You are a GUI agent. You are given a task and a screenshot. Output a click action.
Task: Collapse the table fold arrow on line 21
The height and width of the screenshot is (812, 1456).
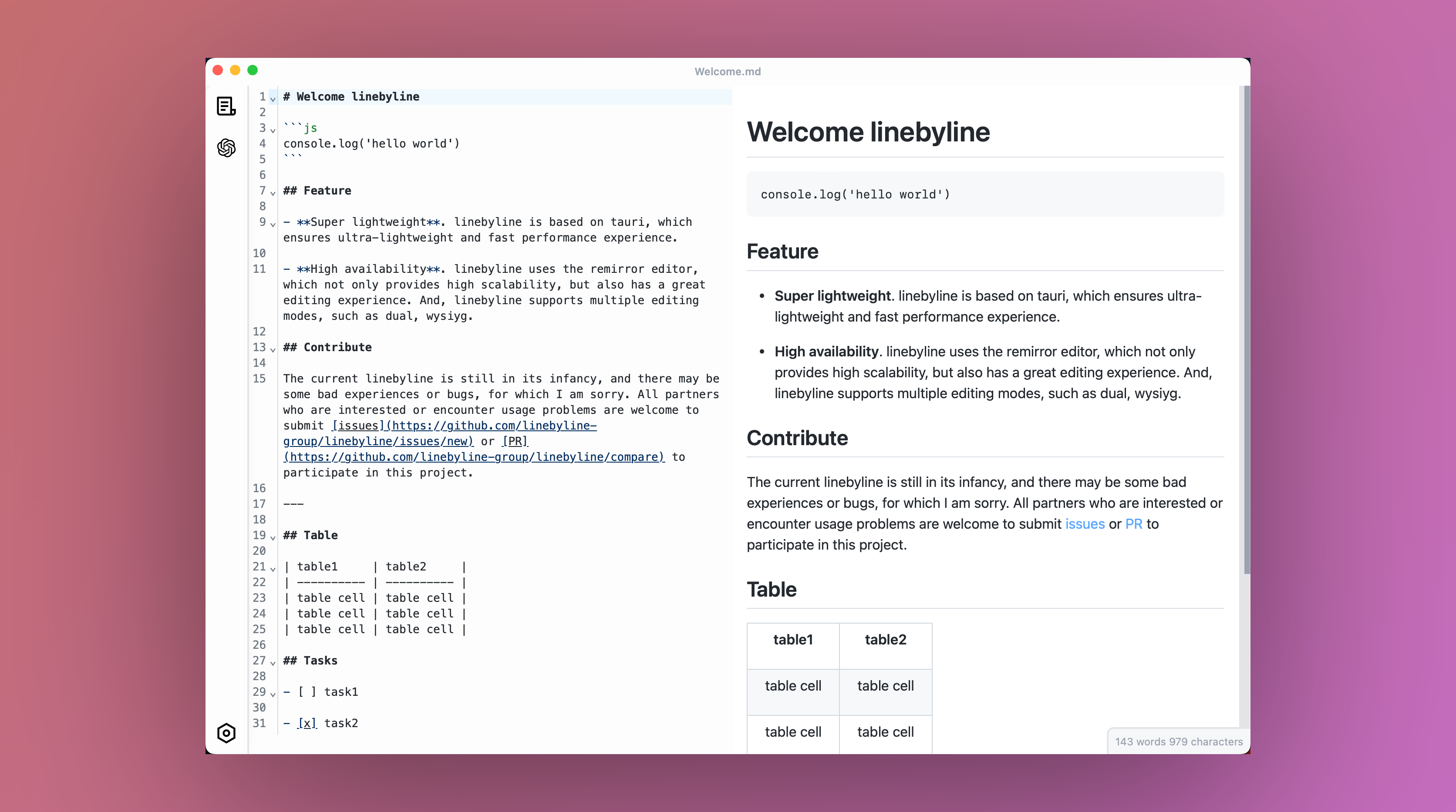click(273, 569)
